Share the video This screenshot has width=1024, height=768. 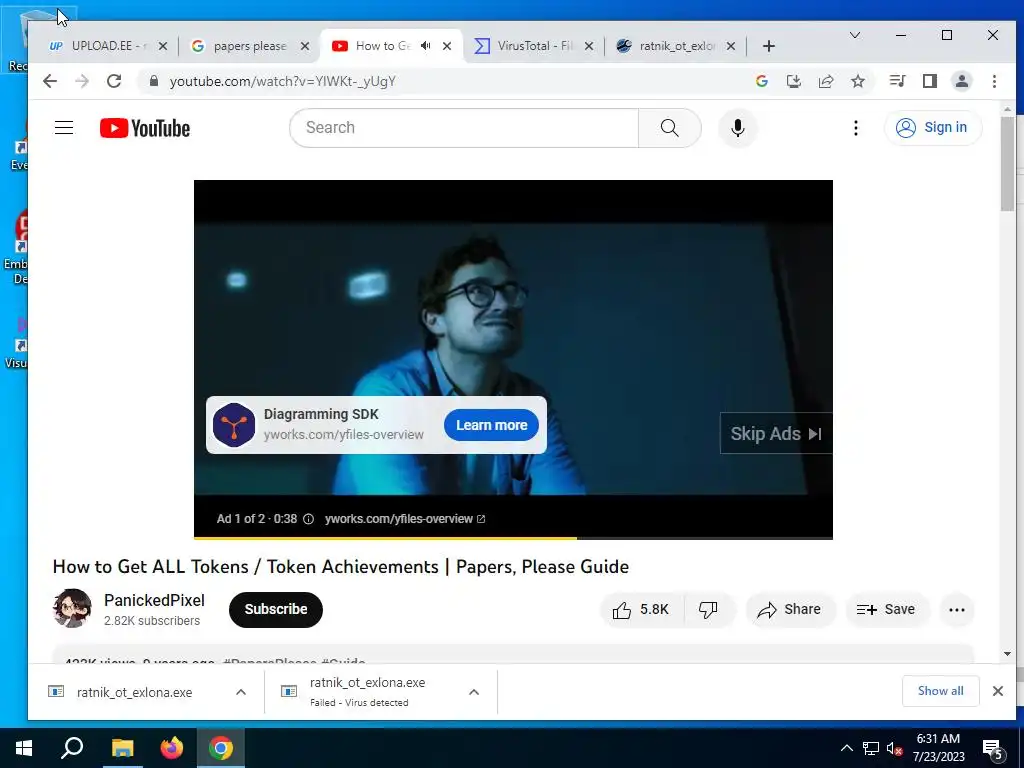(790, 609)
